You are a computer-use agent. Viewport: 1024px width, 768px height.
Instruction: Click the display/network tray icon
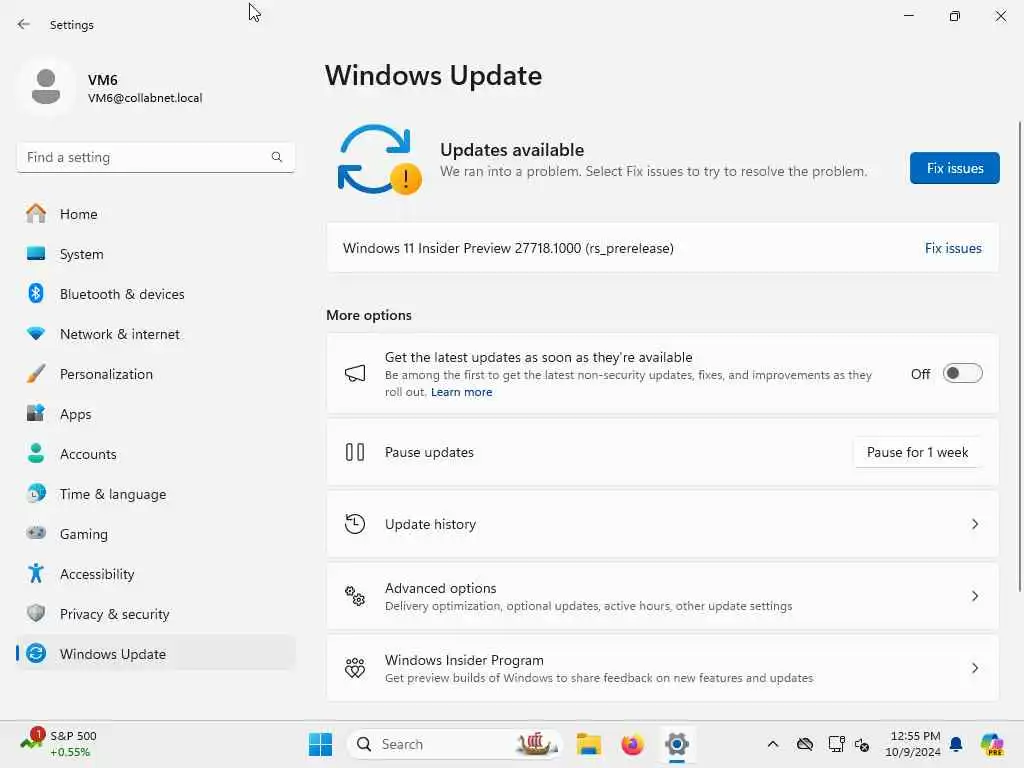click(x=836, y=744)
